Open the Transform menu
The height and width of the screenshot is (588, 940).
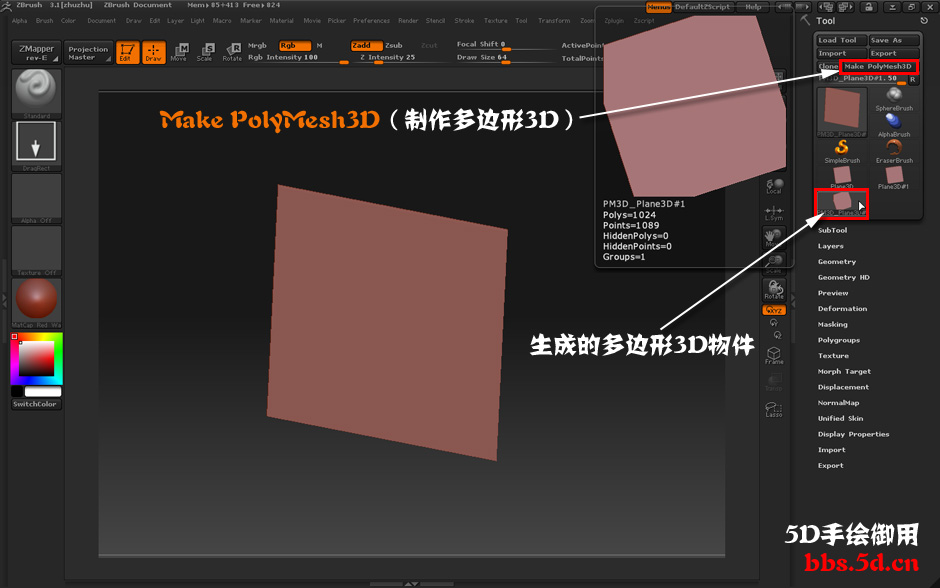coord(554,20)
